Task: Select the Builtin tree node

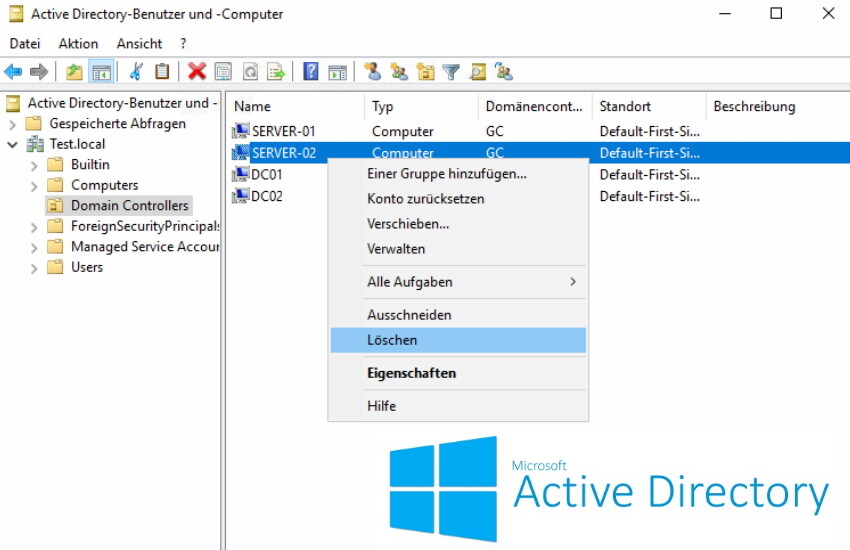Action: [x=90, y=164]
